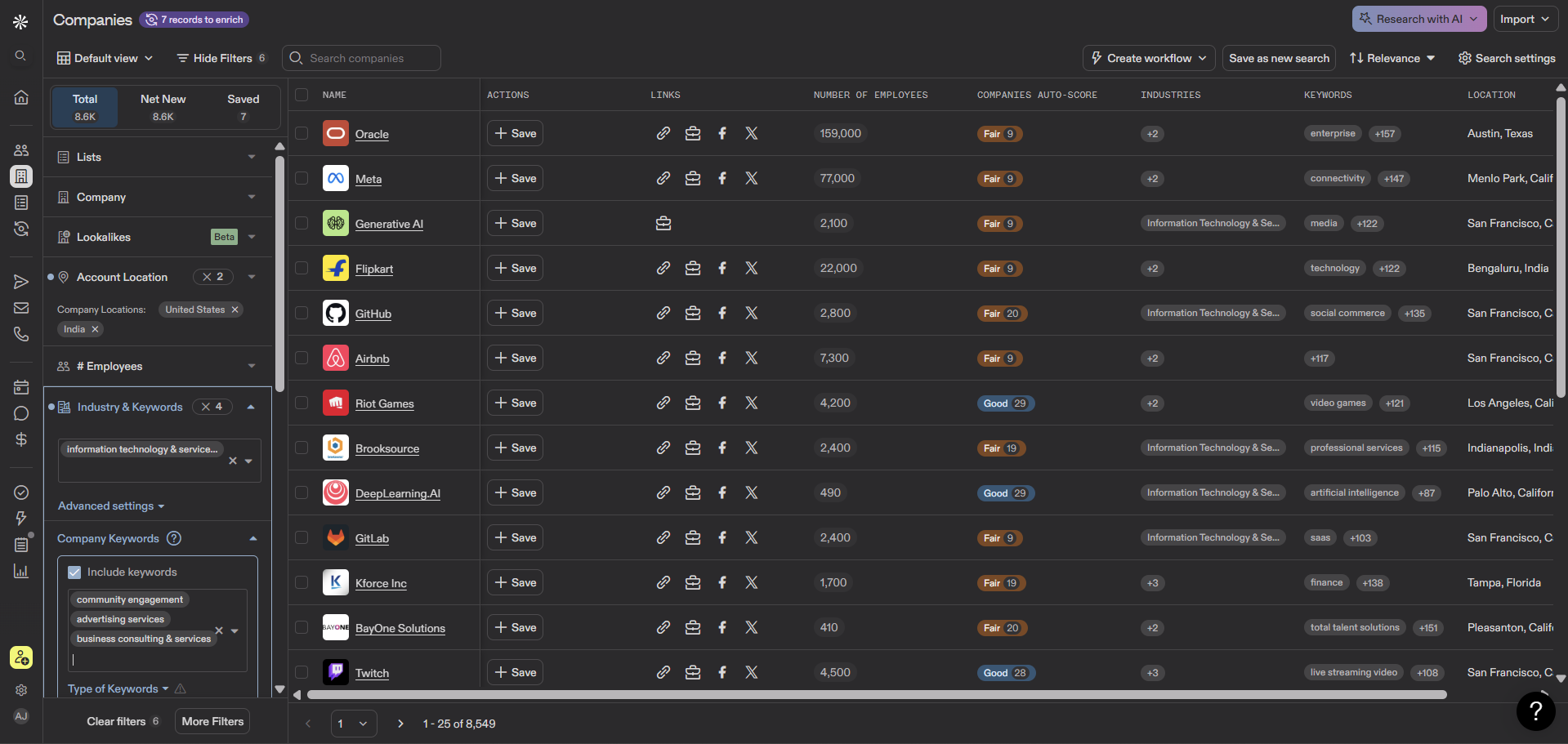The width and height of the screenshot is (1568, 744).
Task: Switch to the Net New tab
Action: 163,107
